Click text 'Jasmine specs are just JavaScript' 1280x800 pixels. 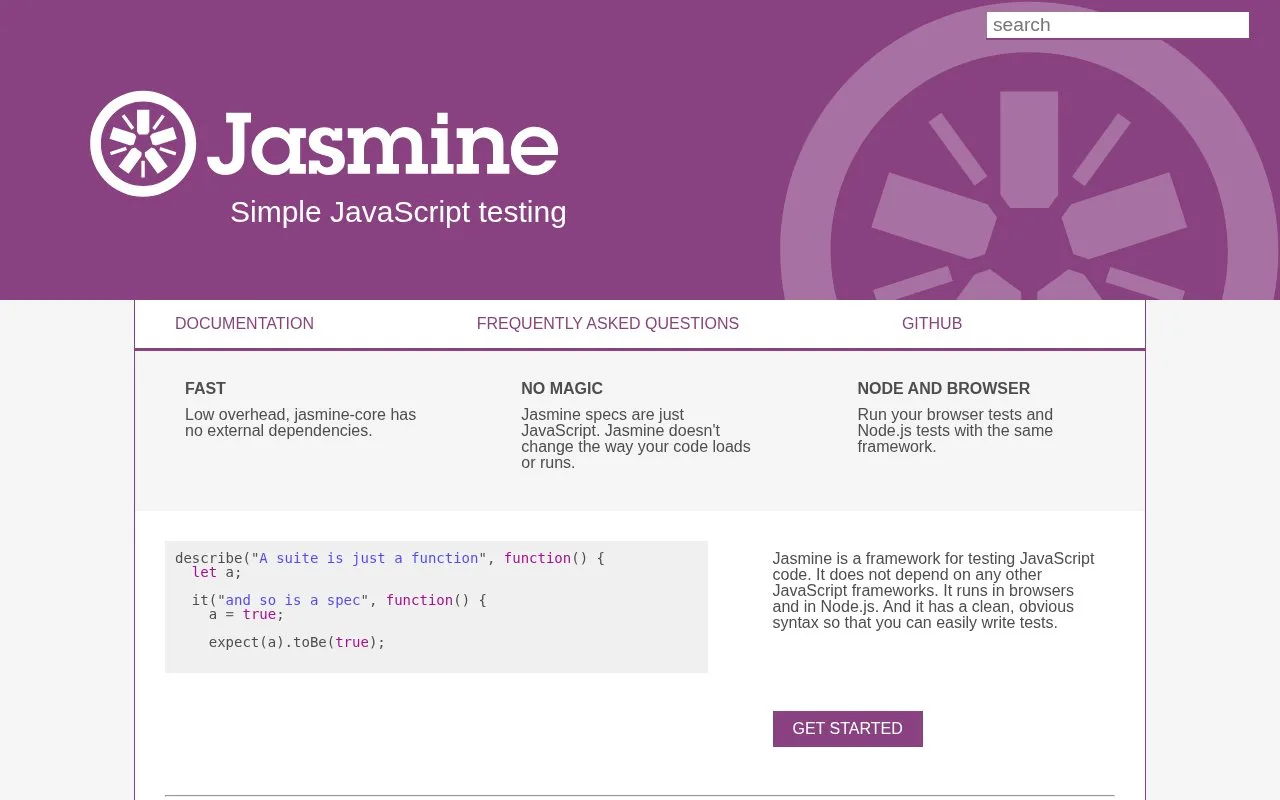coord(603,423)
